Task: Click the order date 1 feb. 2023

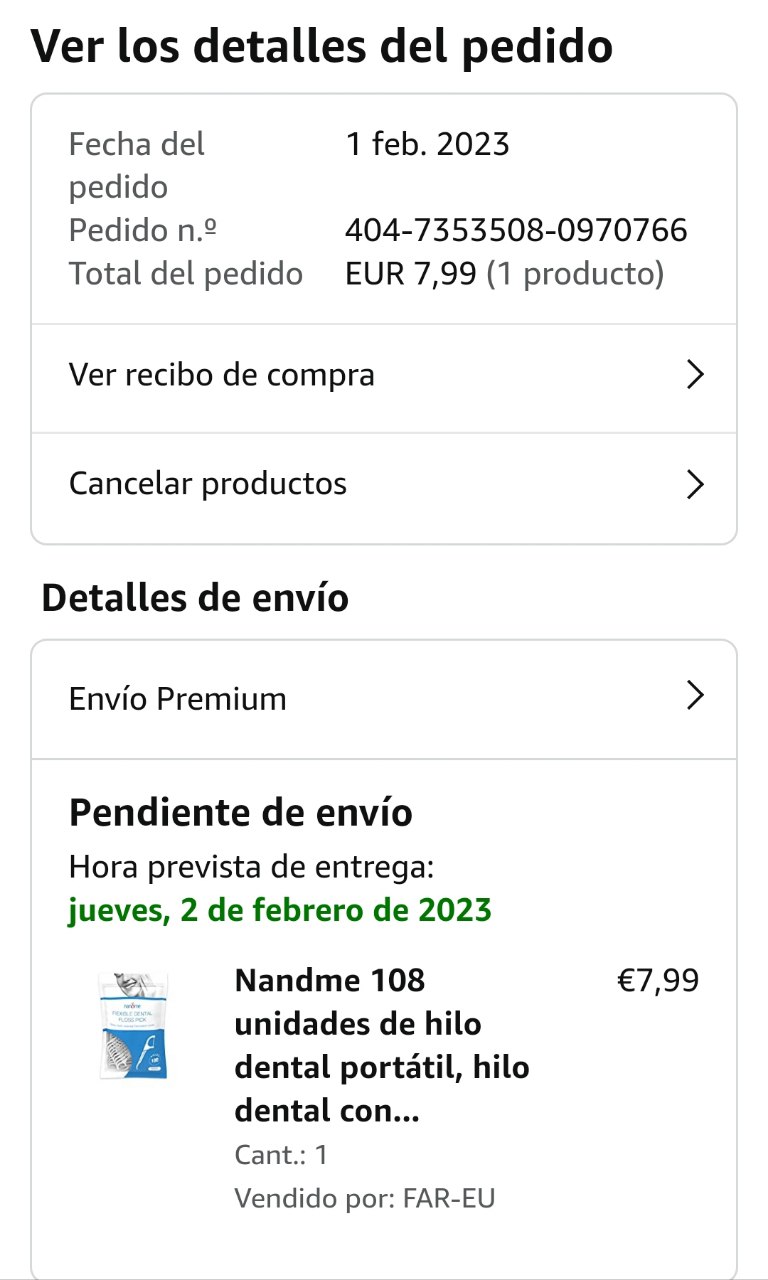Action: pos(428,145)
